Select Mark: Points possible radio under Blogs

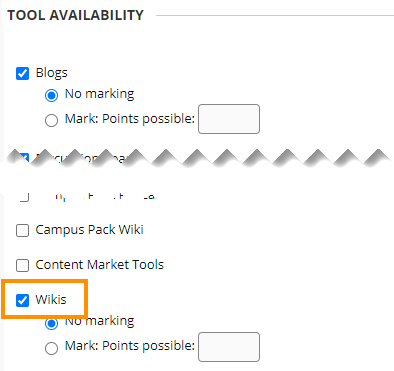click(x=51, y=120)
